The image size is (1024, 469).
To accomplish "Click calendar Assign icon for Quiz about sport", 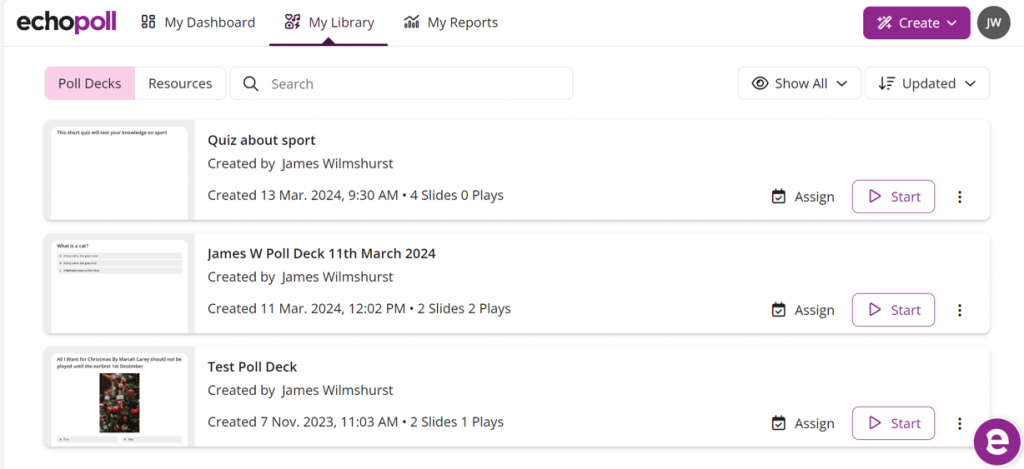I will (x=779, y=197).
